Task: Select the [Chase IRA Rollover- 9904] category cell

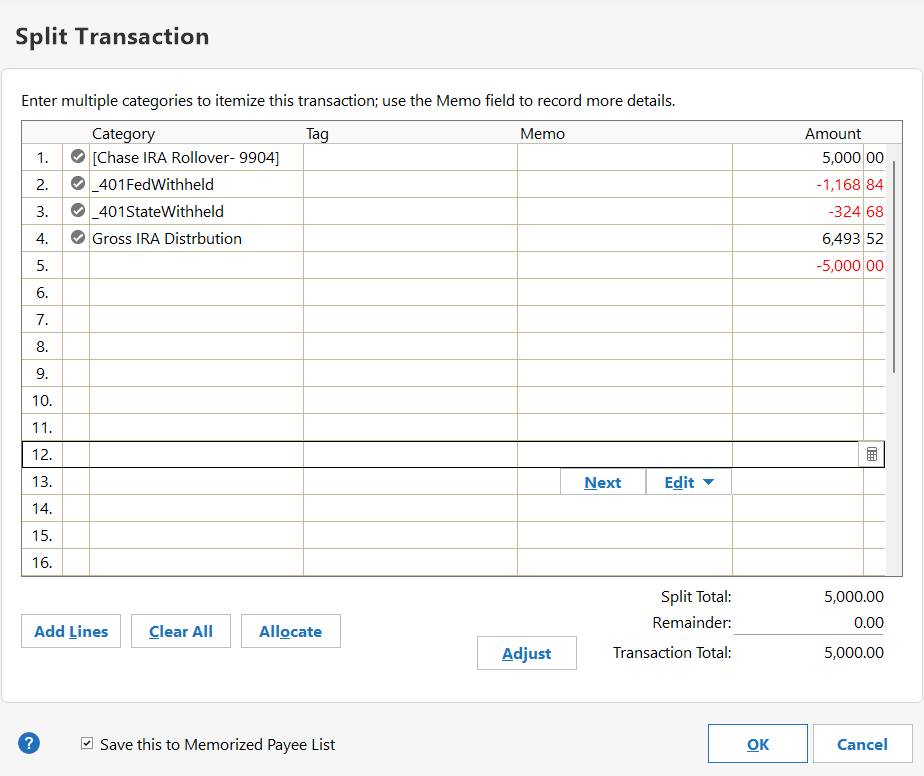Action: [196, 157]
